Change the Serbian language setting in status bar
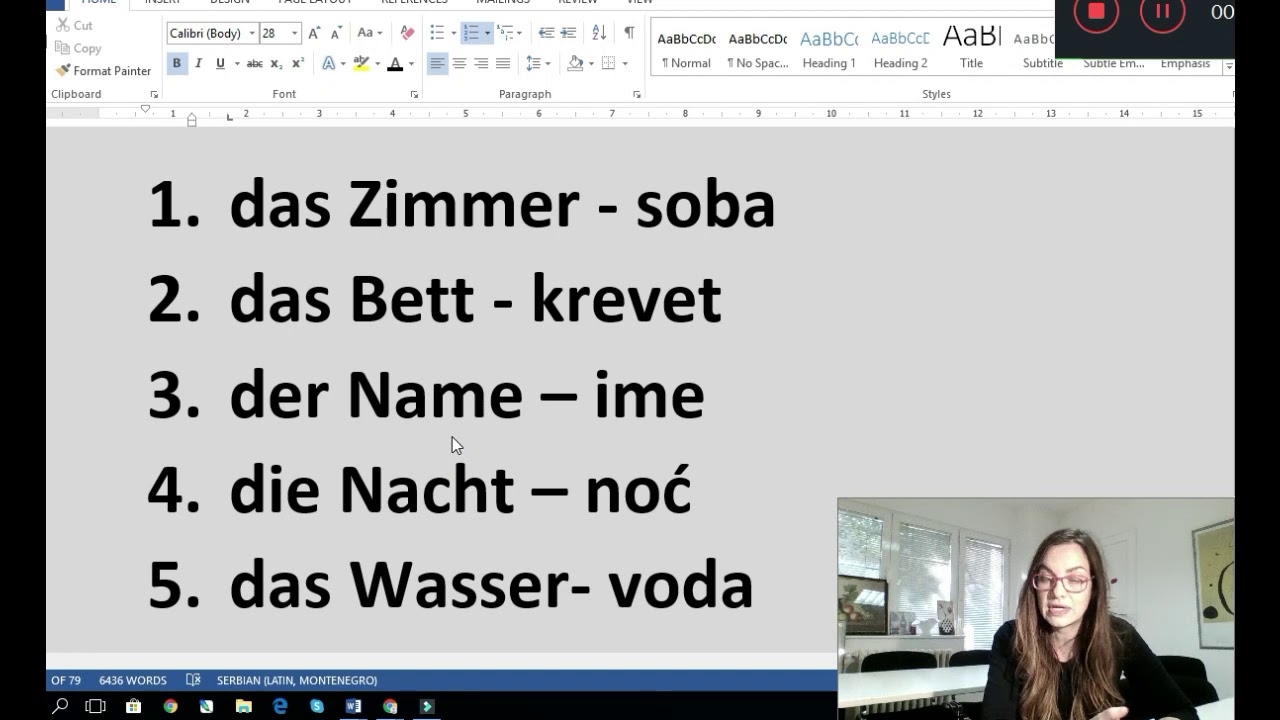Image resolution: width=1280 pixels, height=720 pixels. 297,680
